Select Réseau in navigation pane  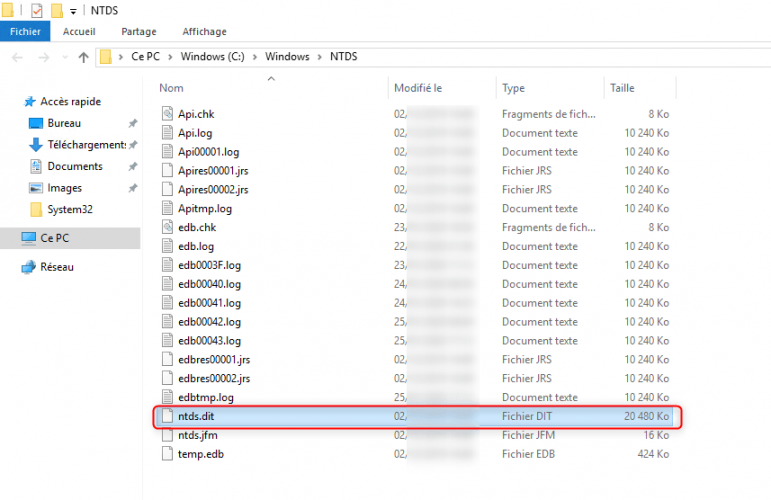(57, 267)
